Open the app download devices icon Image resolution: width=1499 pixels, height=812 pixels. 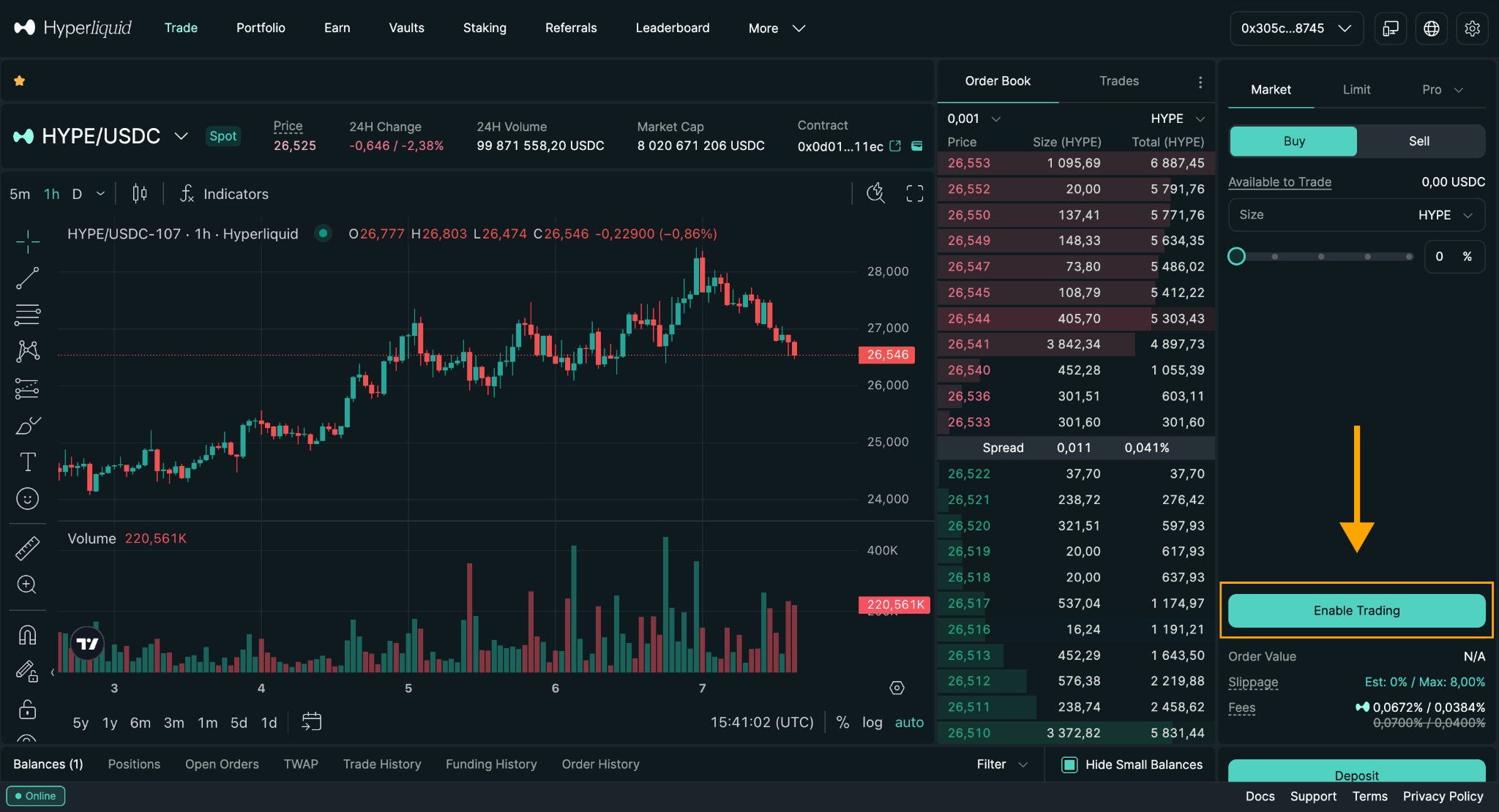point(1391,29)
